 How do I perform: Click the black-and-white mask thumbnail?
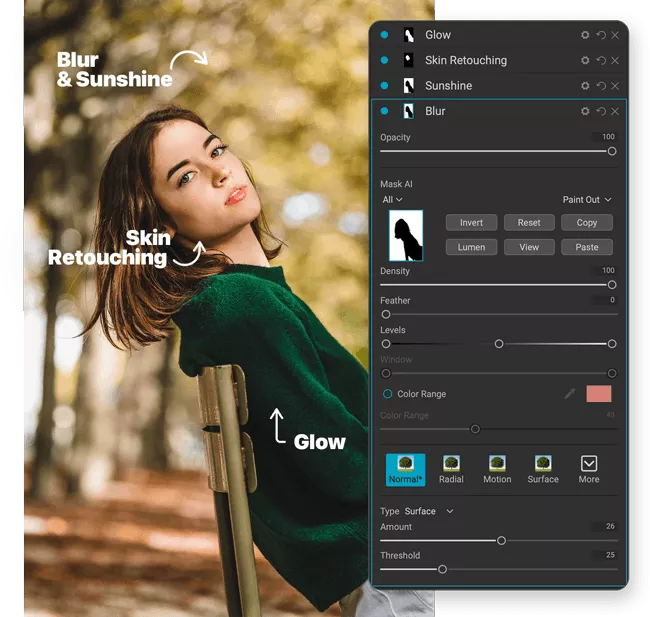(405, 236)
